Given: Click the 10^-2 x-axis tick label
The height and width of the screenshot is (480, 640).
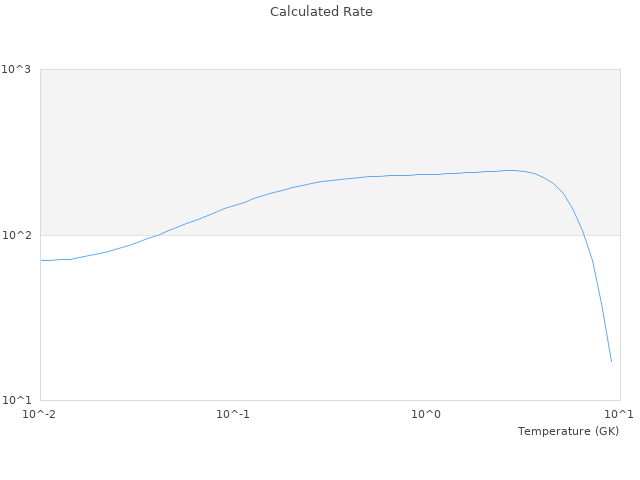Looking at the screenshot, I should point(39,414).
